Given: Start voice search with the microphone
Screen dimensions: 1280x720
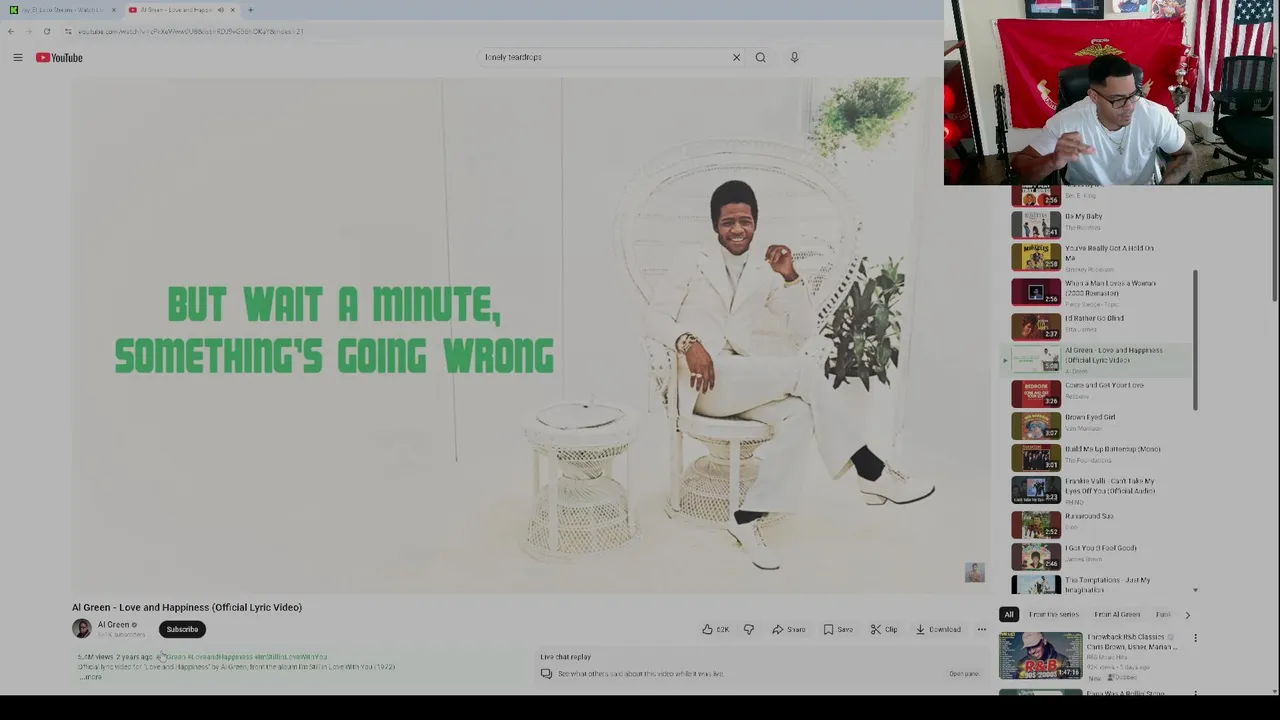Looking at the screenshot, I should [794, 57].
